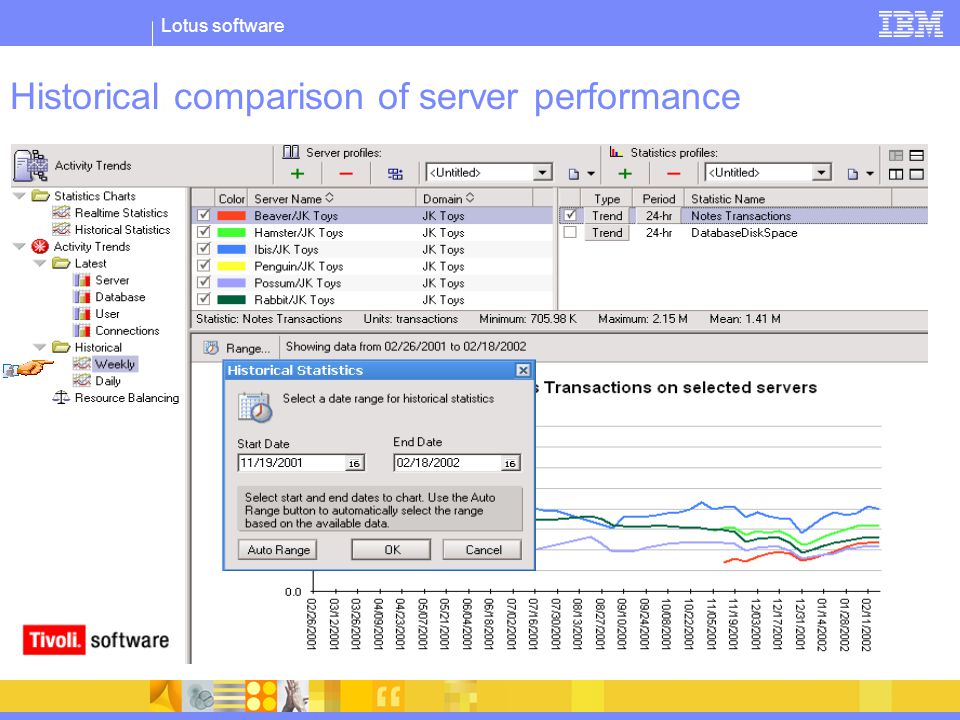
Task: Uncheck Hamster/JK Toys server
Action: [x=204, y=232]
